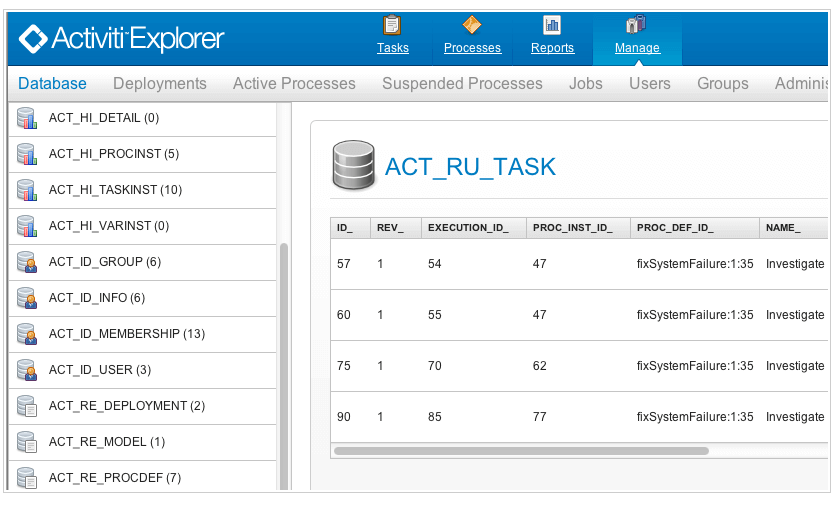Select ACT_RE_PROCDEF (7) table

(x=142, y=477)
